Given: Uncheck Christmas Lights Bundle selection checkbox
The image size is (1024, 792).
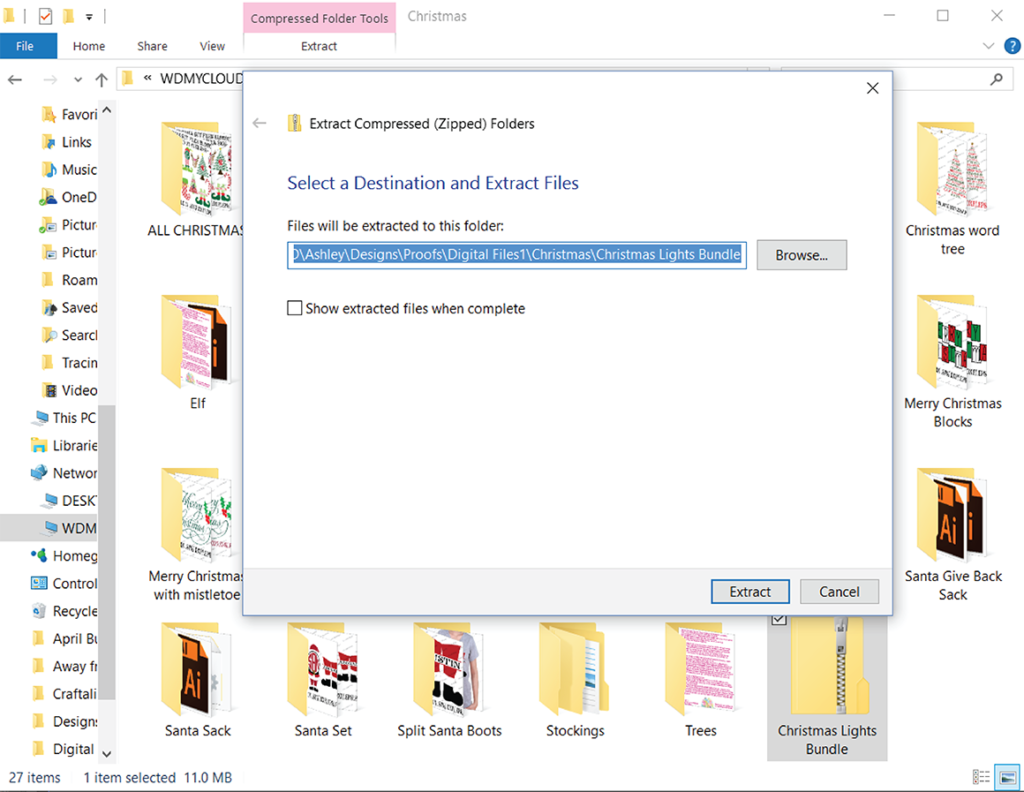Looking at the screenshot, I should [x=778, y=620].
